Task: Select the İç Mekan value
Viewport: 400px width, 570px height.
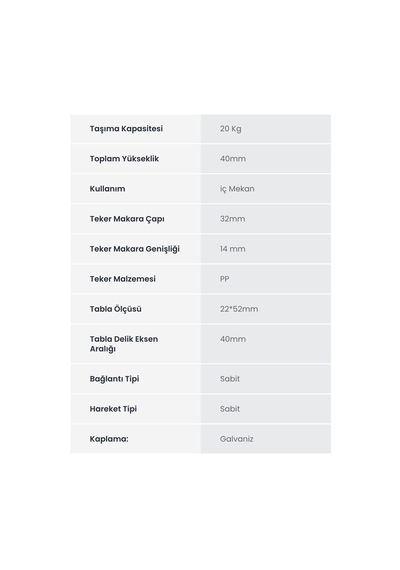Action: (237, 189)
